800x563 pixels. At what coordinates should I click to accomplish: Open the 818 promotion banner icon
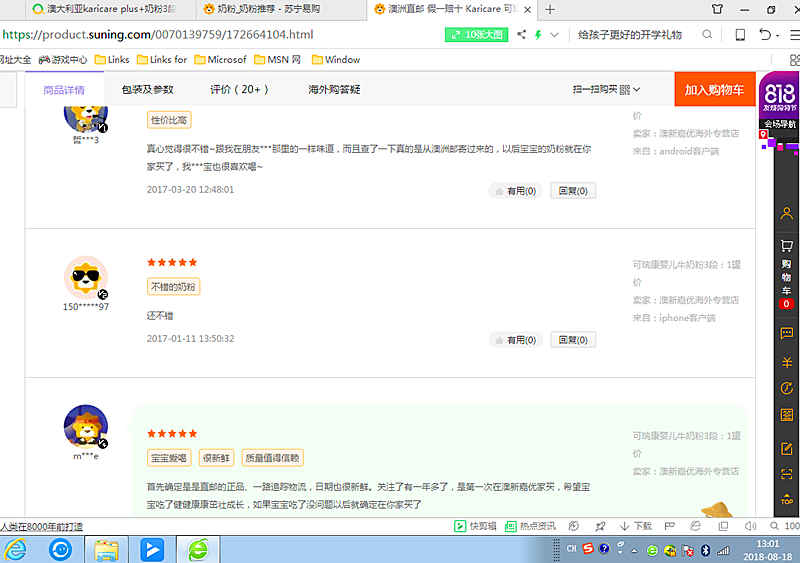coord(781,92)
